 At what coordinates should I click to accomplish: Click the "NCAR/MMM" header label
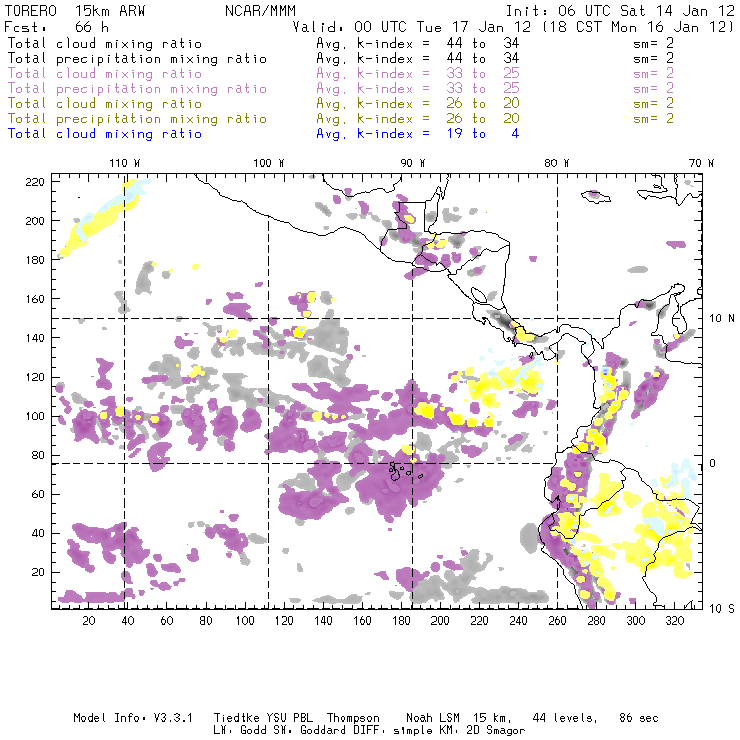tap(260, 11)
